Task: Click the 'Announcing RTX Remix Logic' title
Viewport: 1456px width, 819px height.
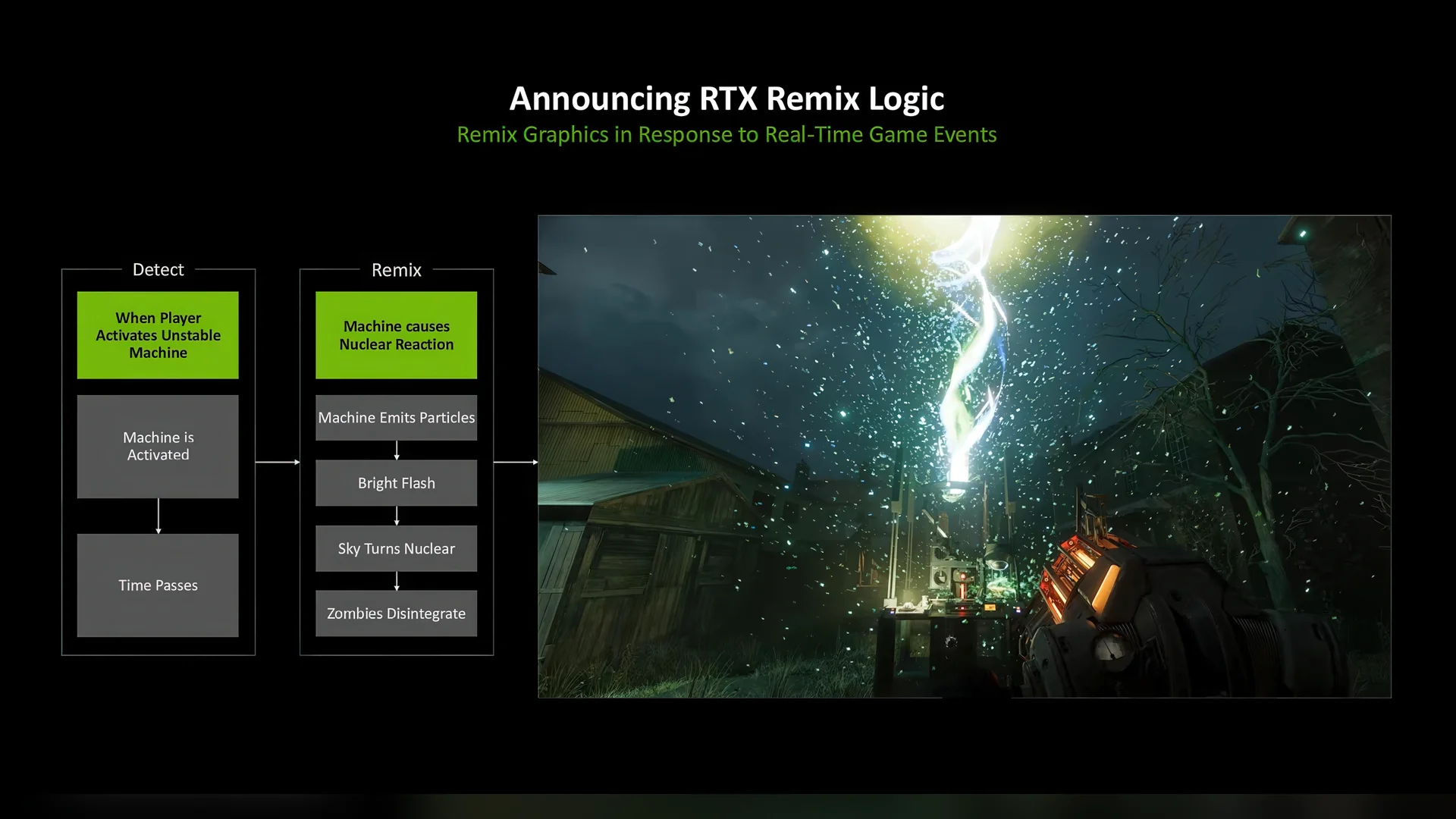Action: click(x=726, y=99)
